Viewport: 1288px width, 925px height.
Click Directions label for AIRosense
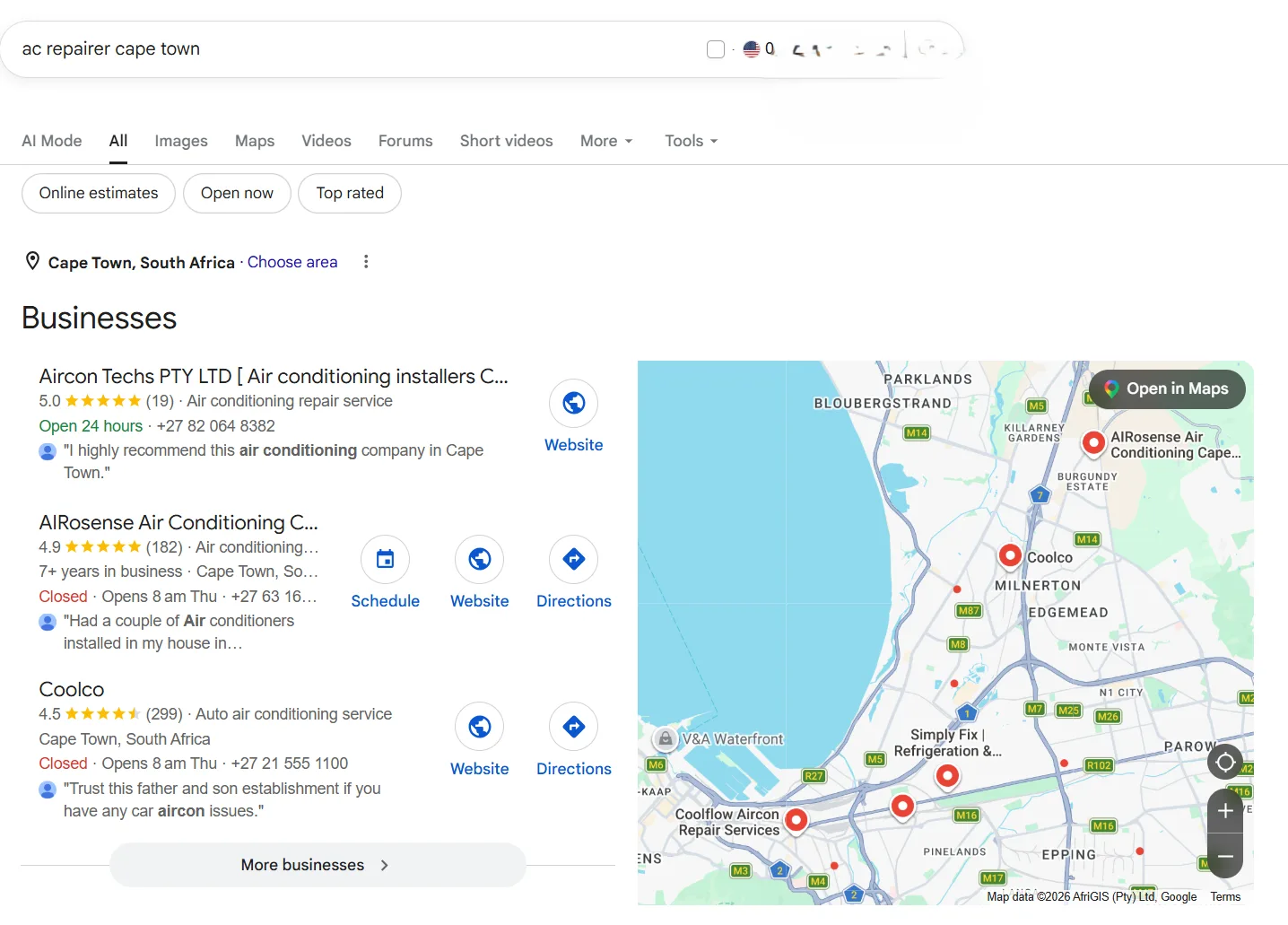point(574,601)
